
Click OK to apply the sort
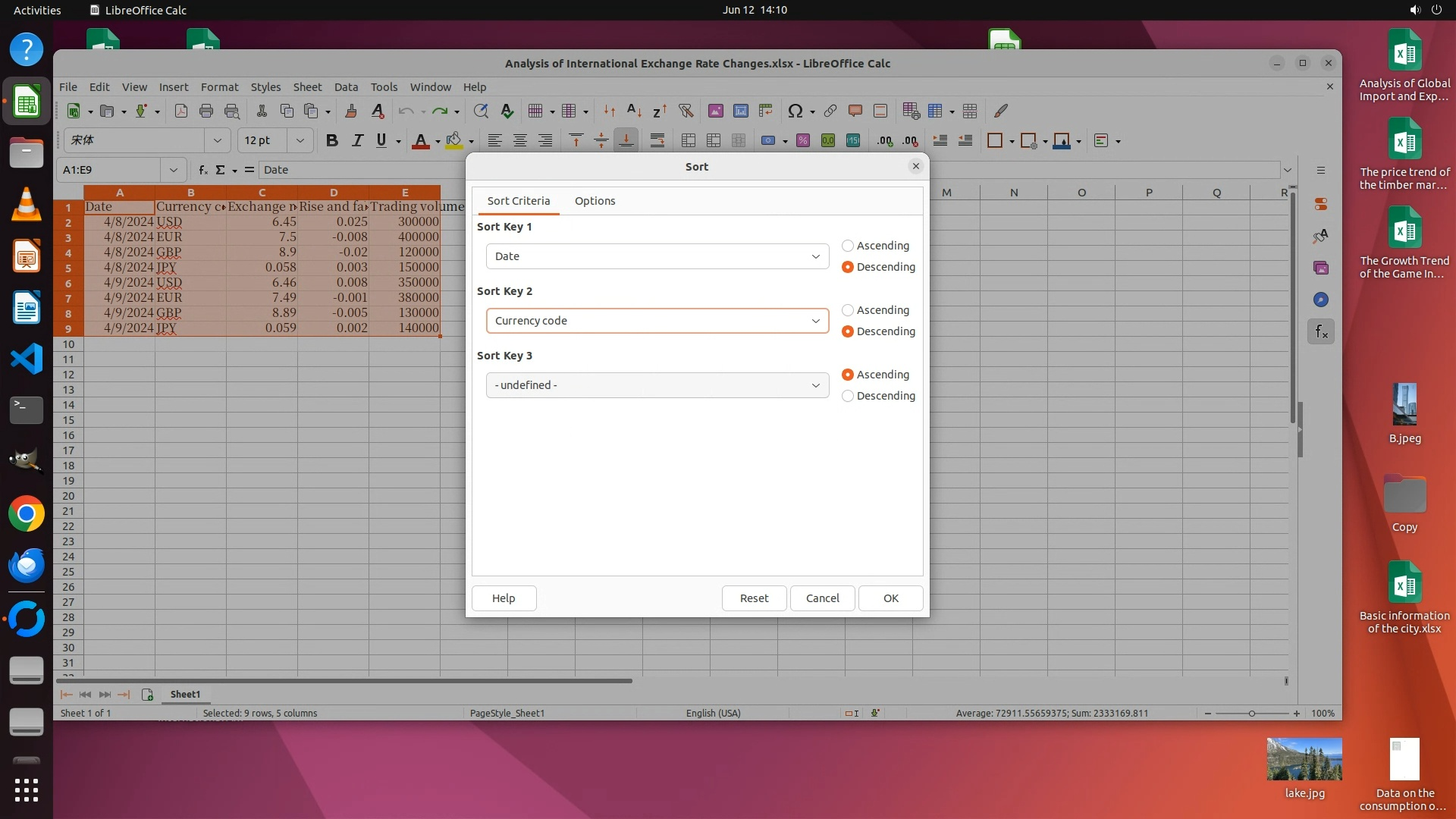tap(890, 598)
